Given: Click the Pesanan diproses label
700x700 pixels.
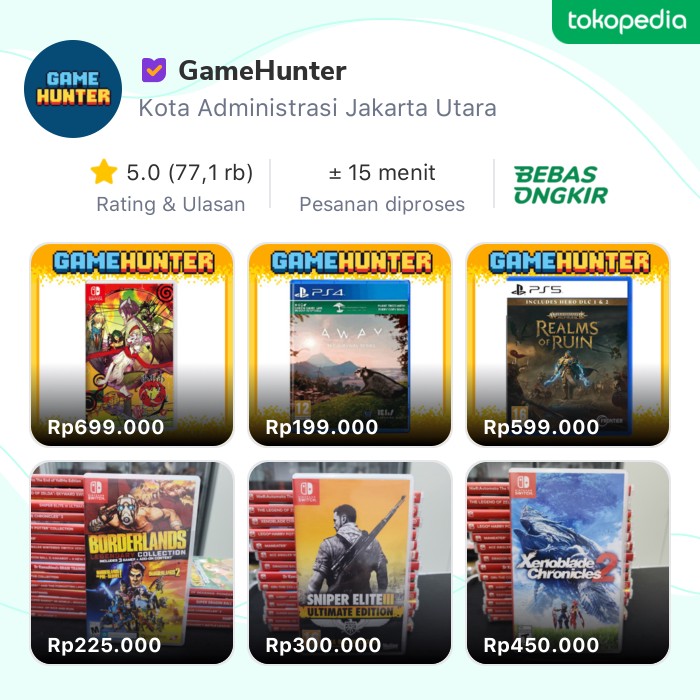Looking at the screenshot, I should coord(382,204).
